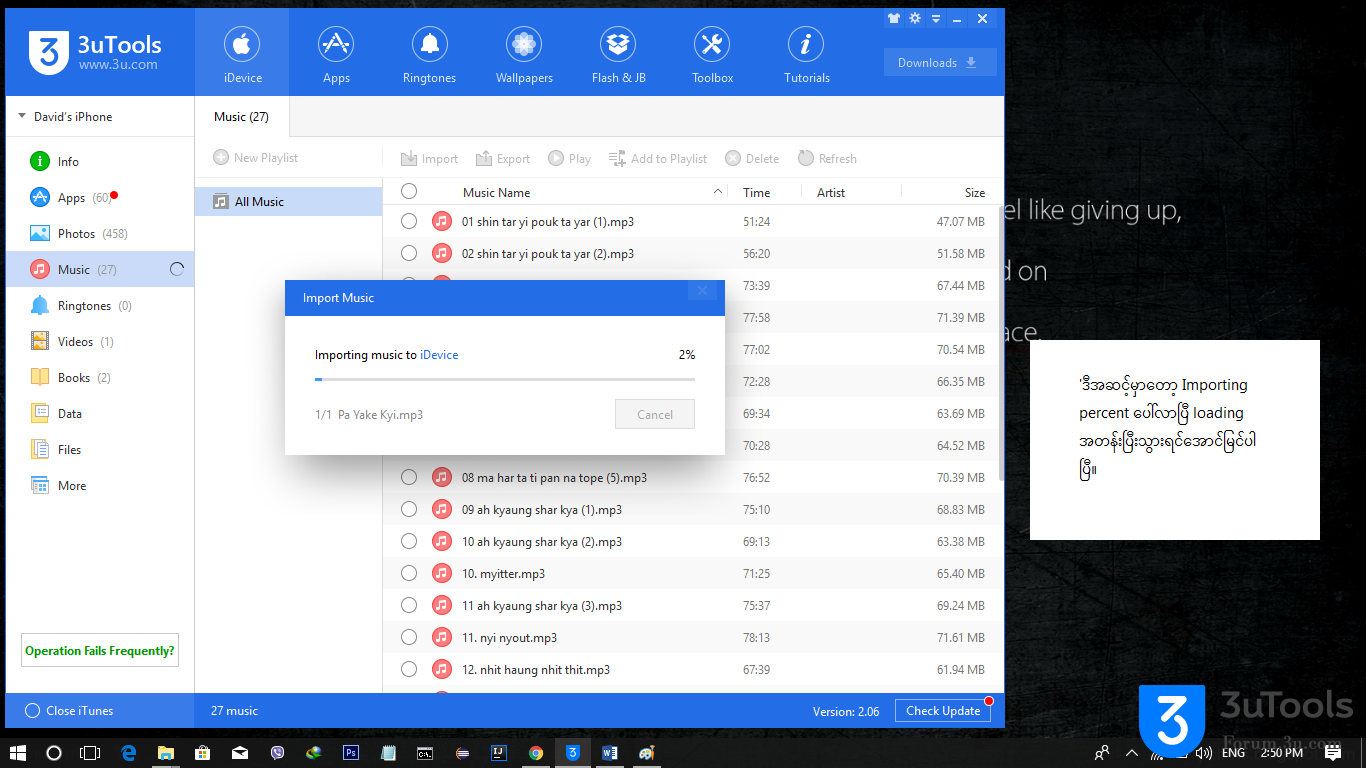Select Music (27) in sidebar
This screenshot has height=768, width=1366.
(x=100, y=269)
